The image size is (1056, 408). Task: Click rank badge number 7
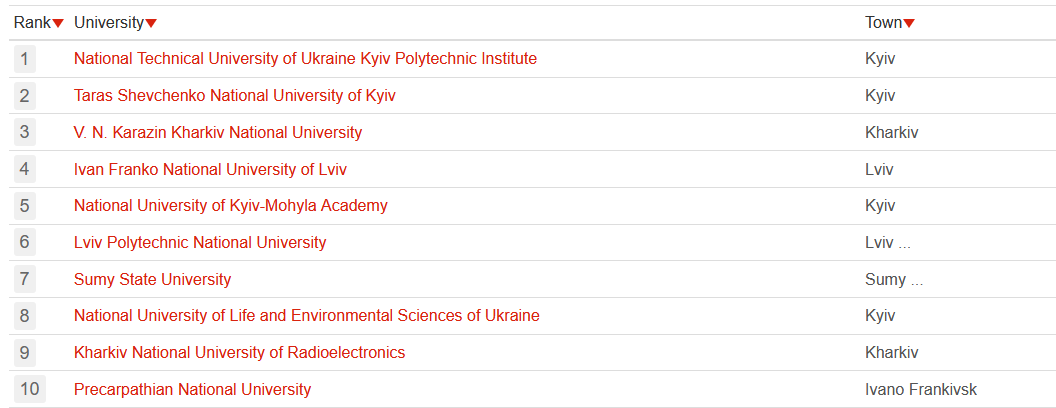coord(25,279)
